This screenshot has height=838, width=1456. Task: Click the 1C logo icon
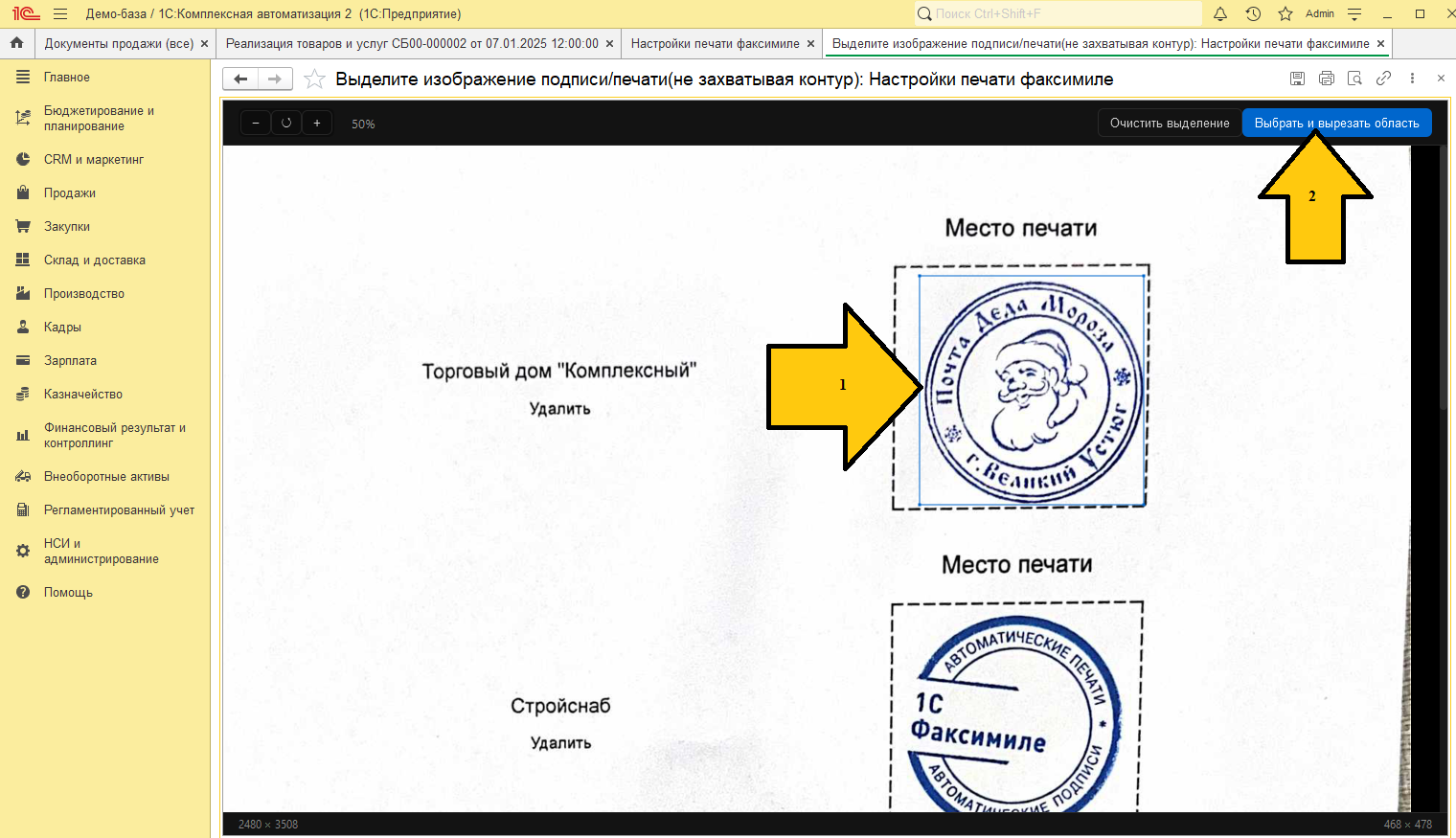(26, 14)
